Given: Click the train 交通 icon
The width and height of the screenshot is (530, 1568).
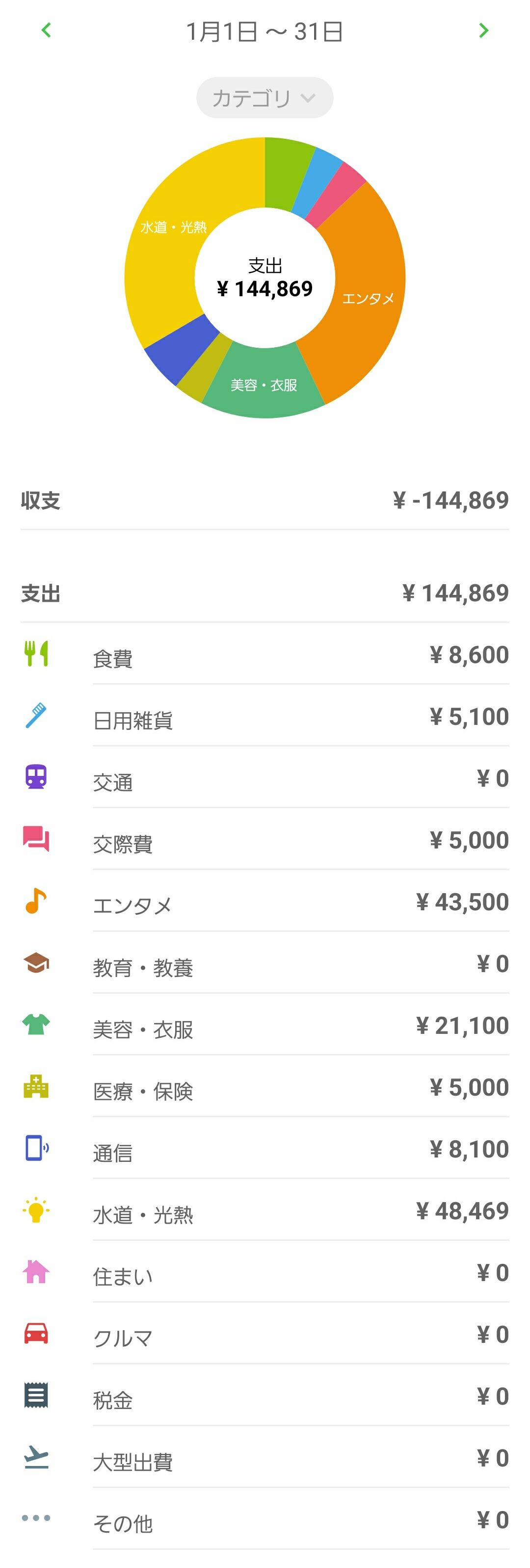Looking at the screenshot, I should [x=36, y=777].
